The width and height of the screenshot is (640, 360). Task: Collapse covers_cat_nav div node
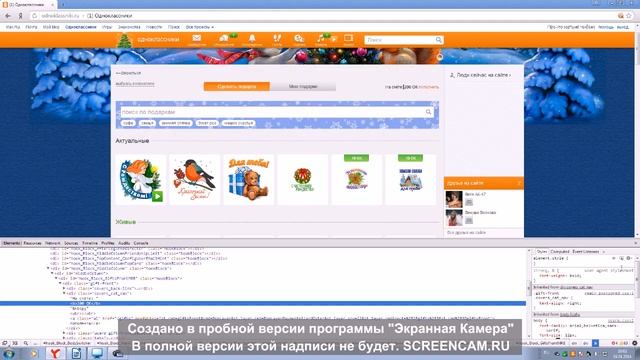64,293
